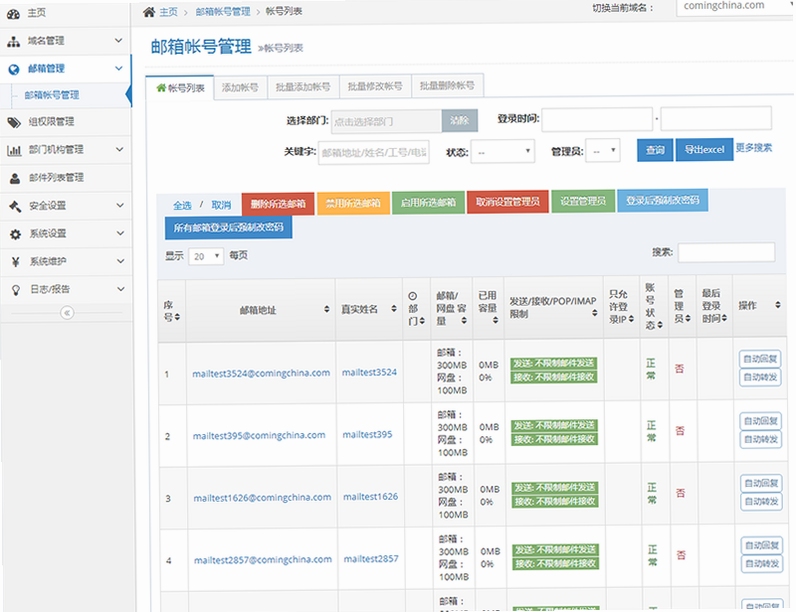Click the 组权限管理 tags icon
This screenshot has height=612, width=796.
14,122
